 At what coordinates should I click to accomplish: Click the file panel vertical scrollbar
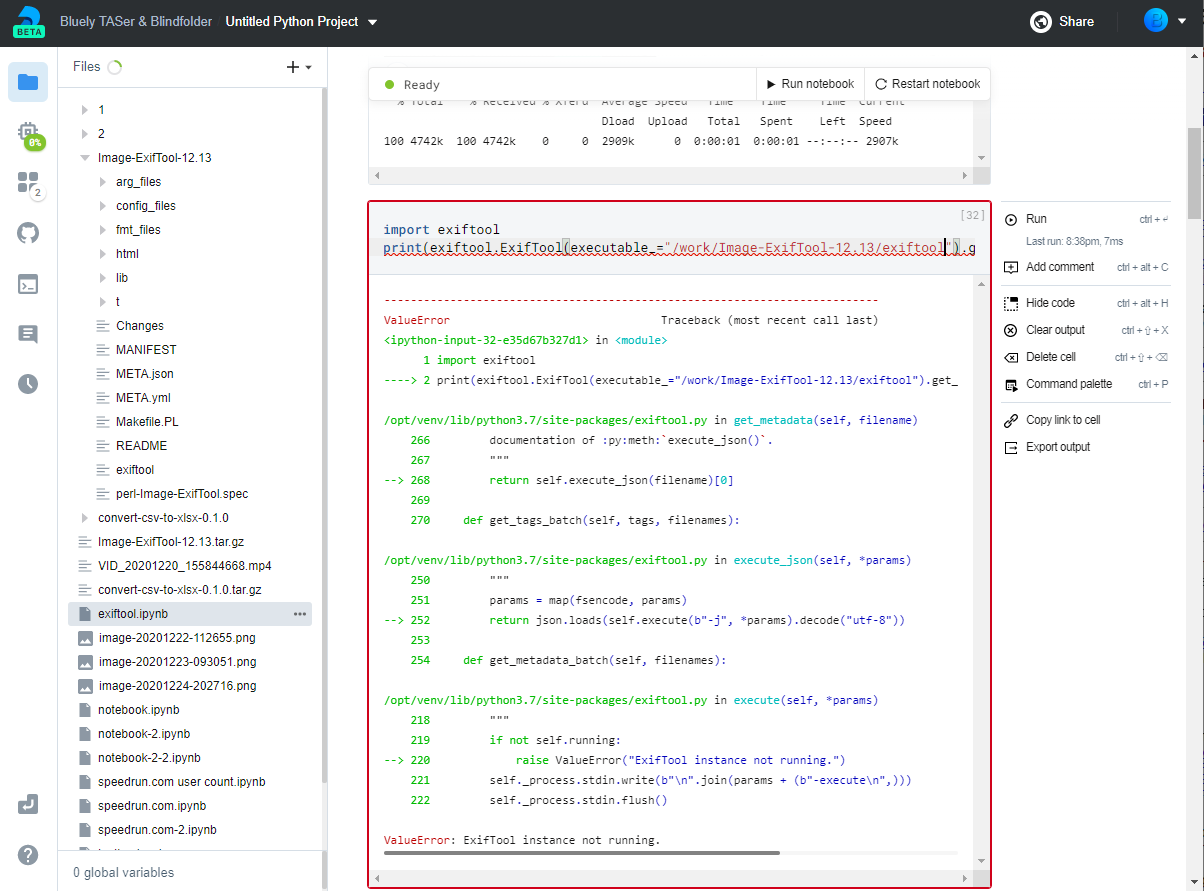tap(324, 435)
